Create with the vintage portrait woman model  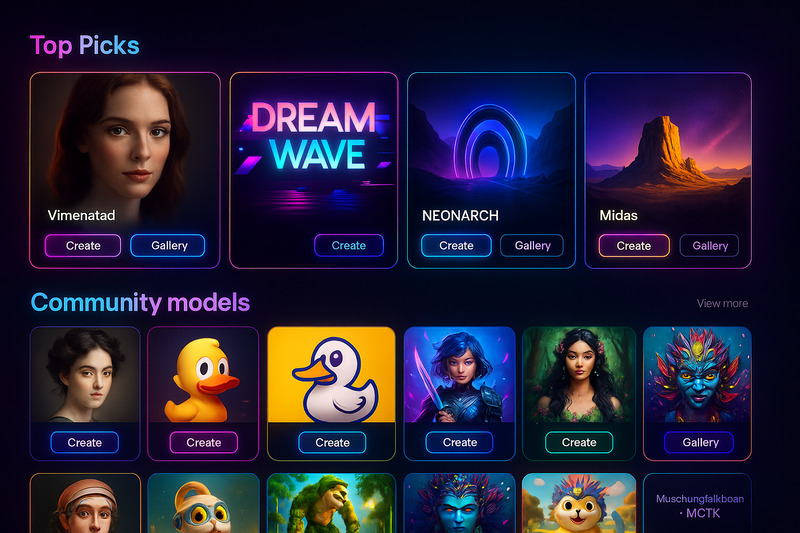click(85, 443)
